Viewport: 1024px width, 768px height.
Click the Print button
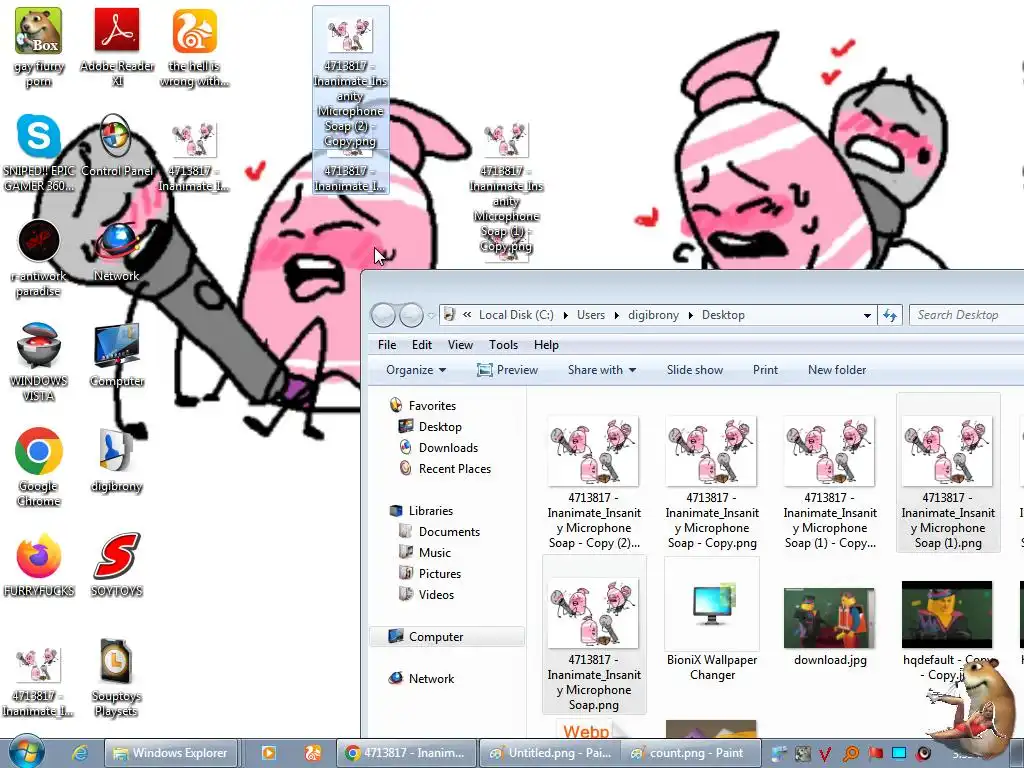click(x=765, y=370)
